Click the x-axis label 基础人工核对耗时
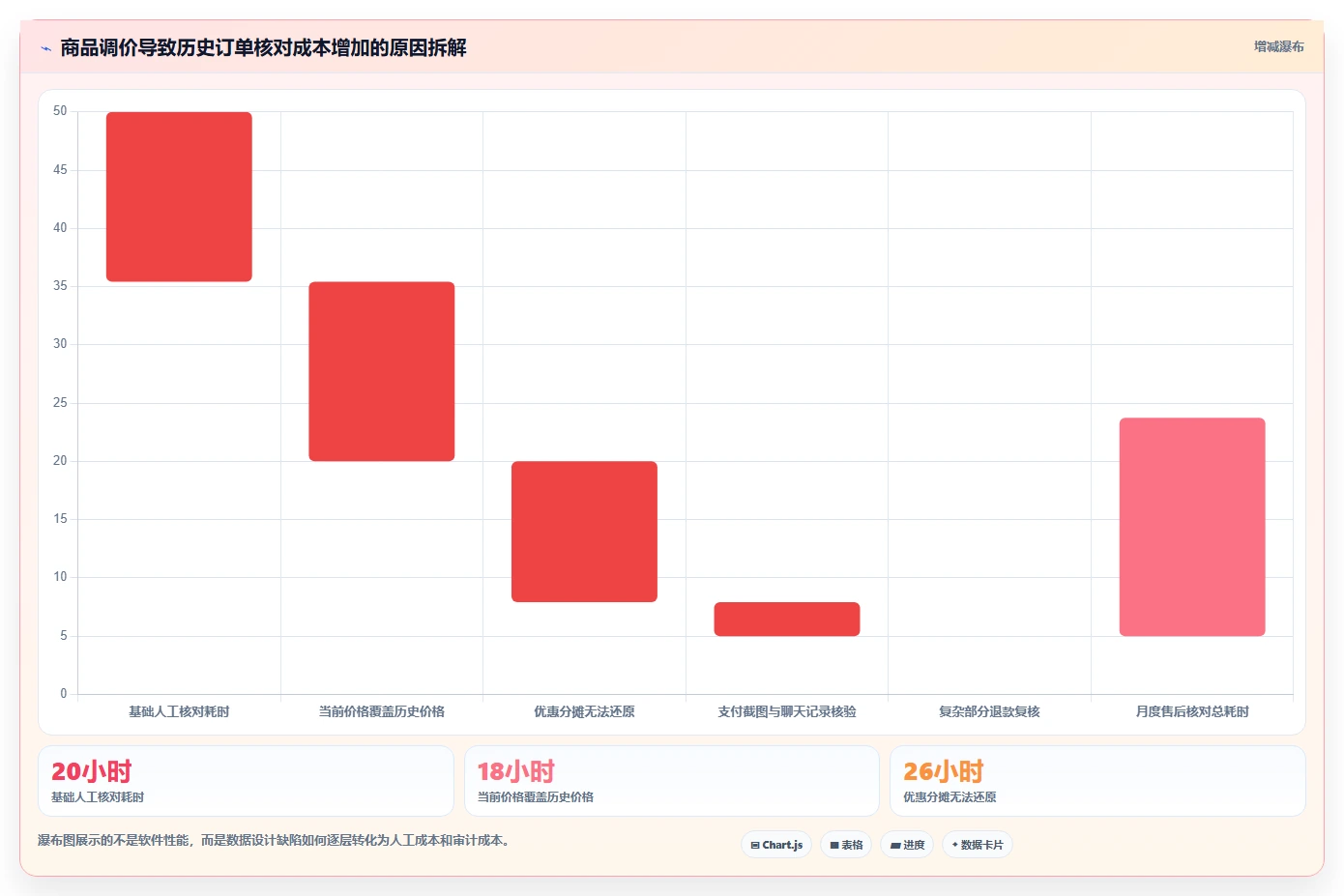The image size is (1344, 896). click(x=179, y=711)
